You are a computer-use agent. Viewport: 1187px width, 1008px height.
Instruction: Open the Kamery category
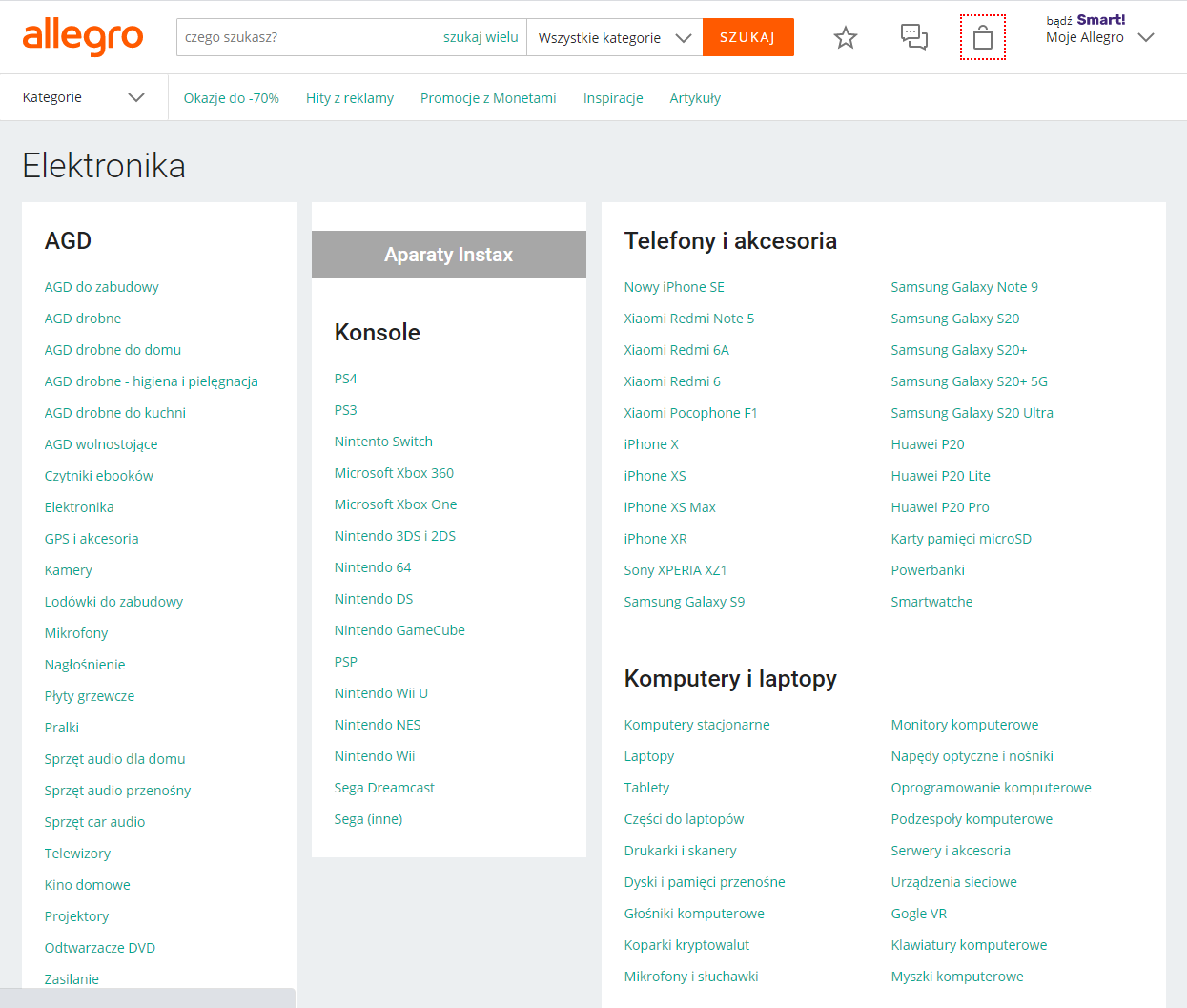[69, 570]
